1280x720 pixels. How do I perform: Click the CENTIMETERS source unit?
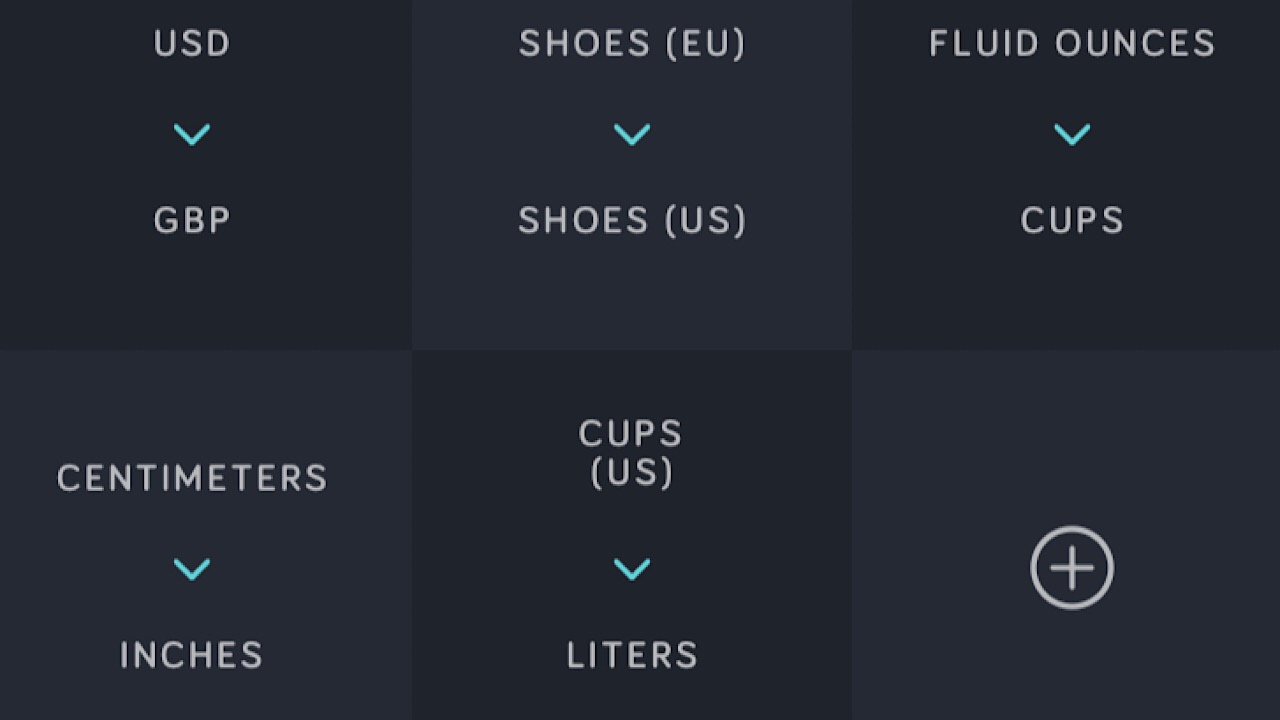191,478
